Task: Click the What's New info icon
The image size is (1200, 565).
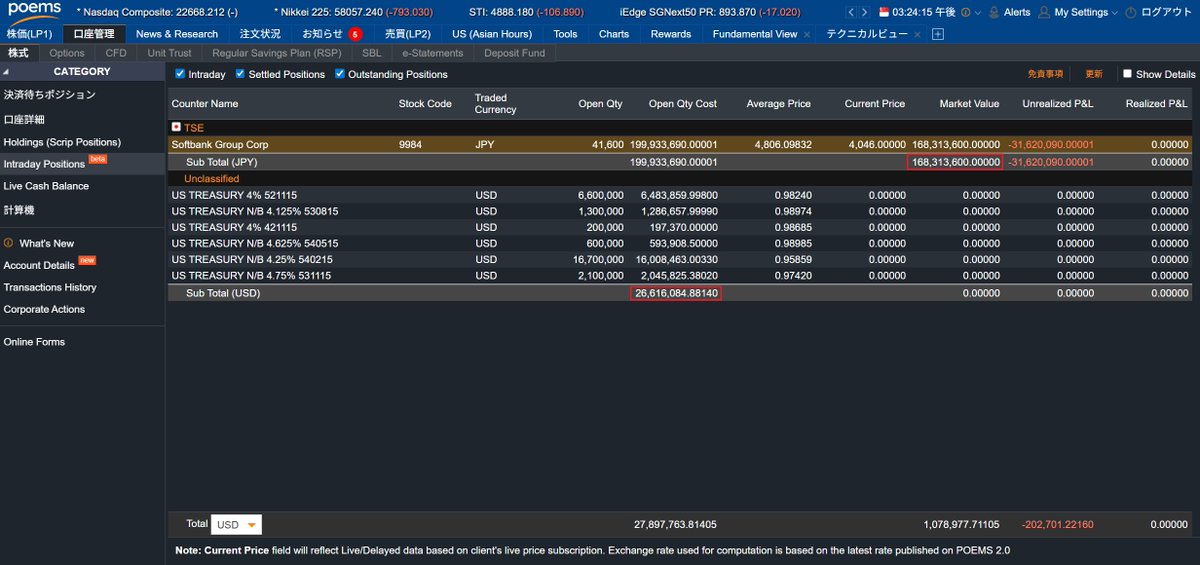Action: click(8, 243)
